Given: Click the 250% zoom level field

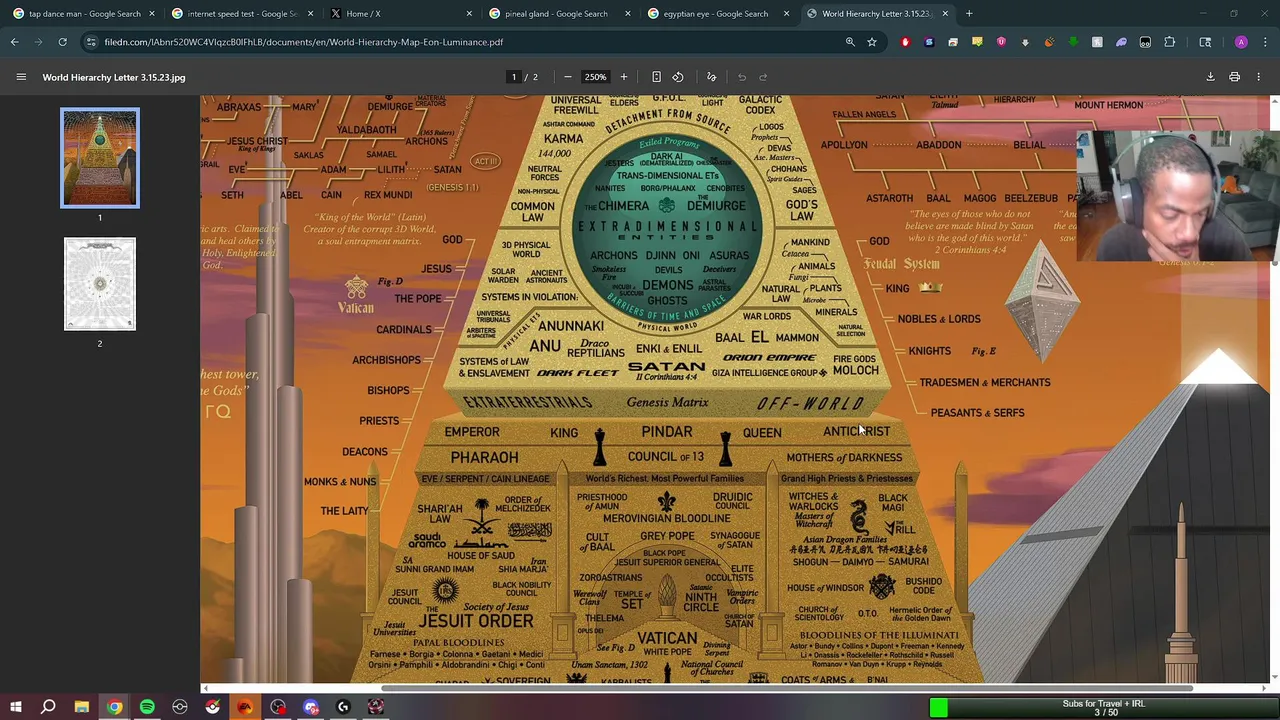Looking at the screenshot, I should [595, 77].
